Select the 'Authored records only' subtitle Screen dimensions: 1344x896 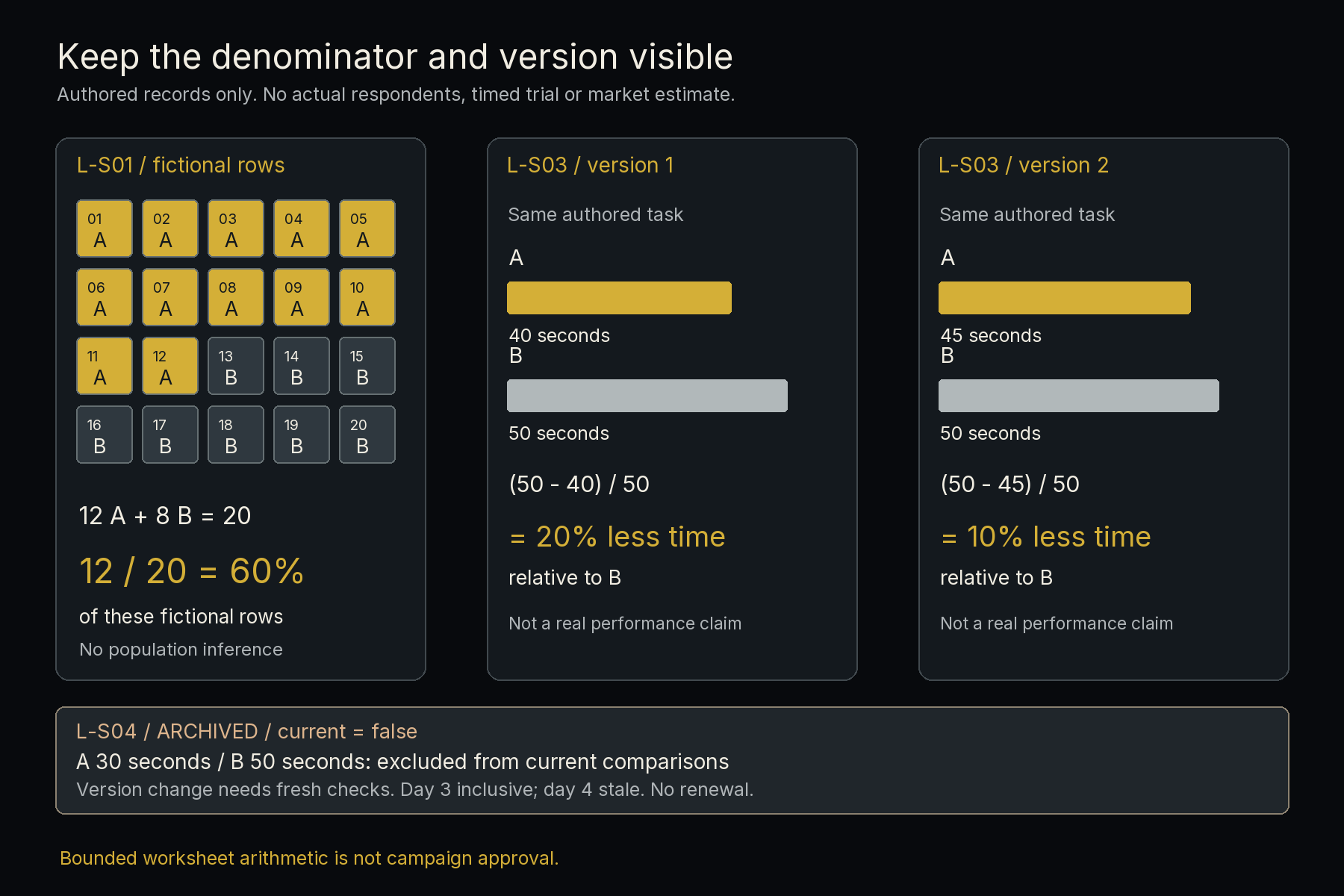click(396, 95)
